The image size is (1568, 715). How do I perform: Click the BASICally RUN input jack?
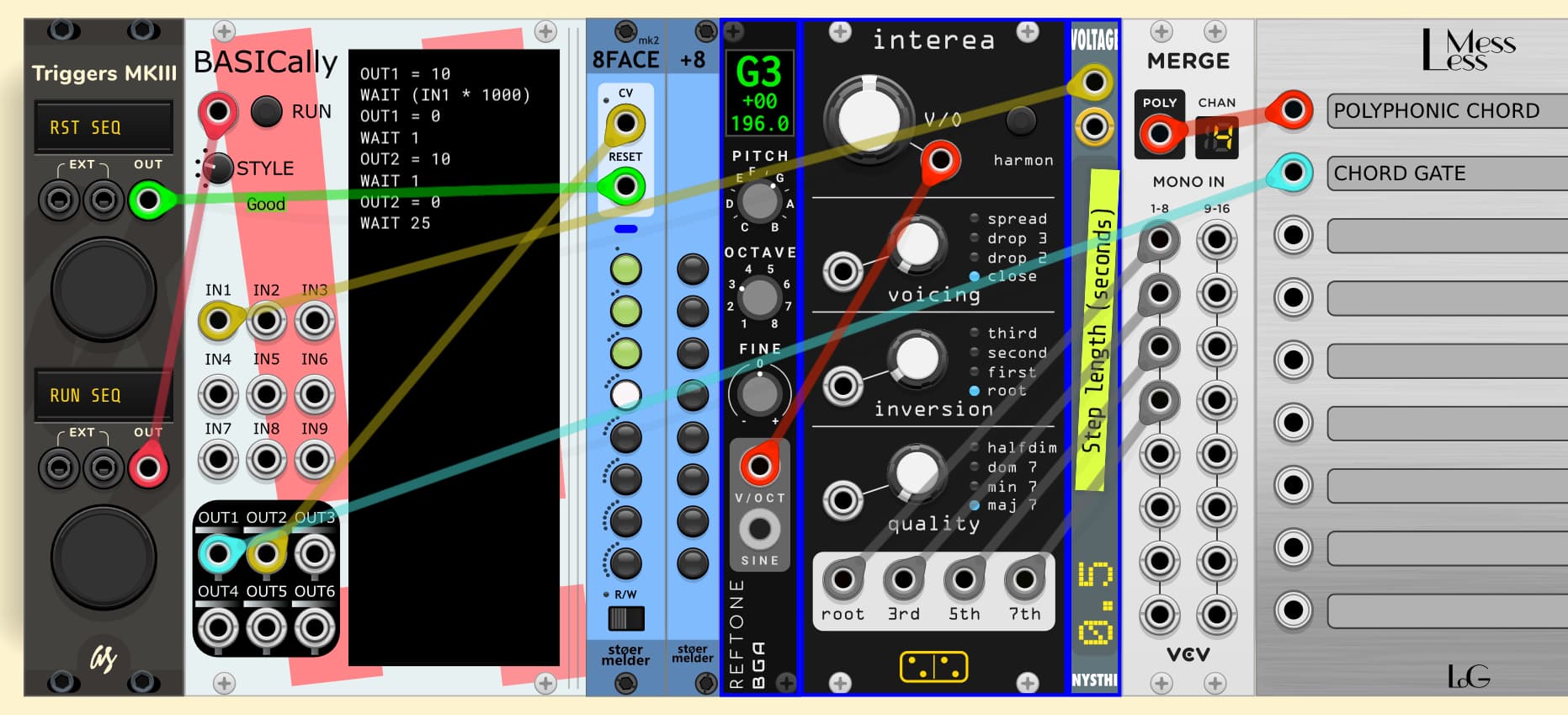coord(218,111)
